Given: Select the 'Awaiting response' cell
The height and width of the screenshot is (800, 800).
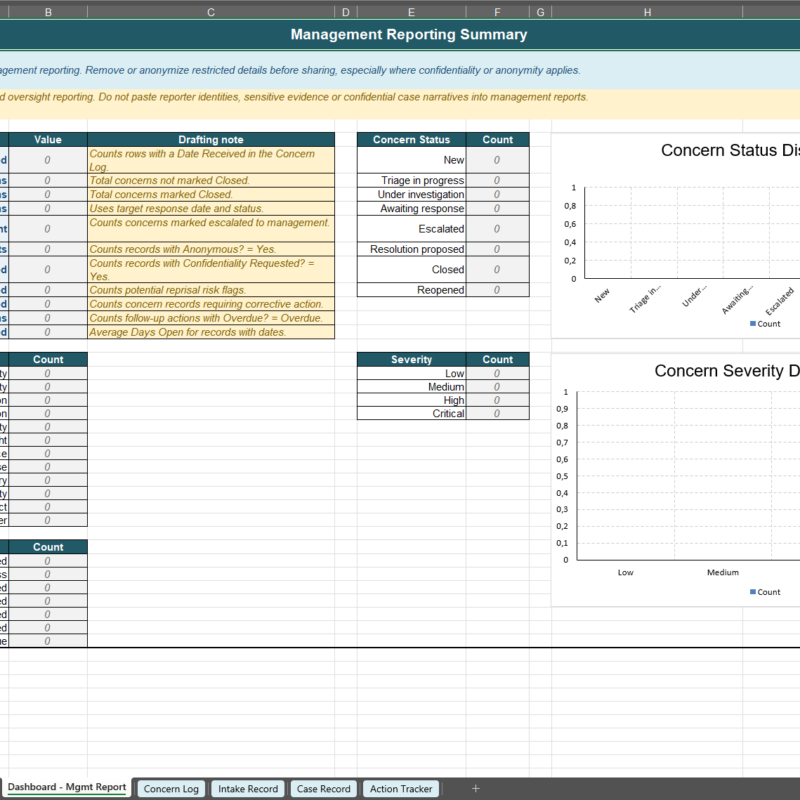Looking at the screenshot, I should point(411,208).
